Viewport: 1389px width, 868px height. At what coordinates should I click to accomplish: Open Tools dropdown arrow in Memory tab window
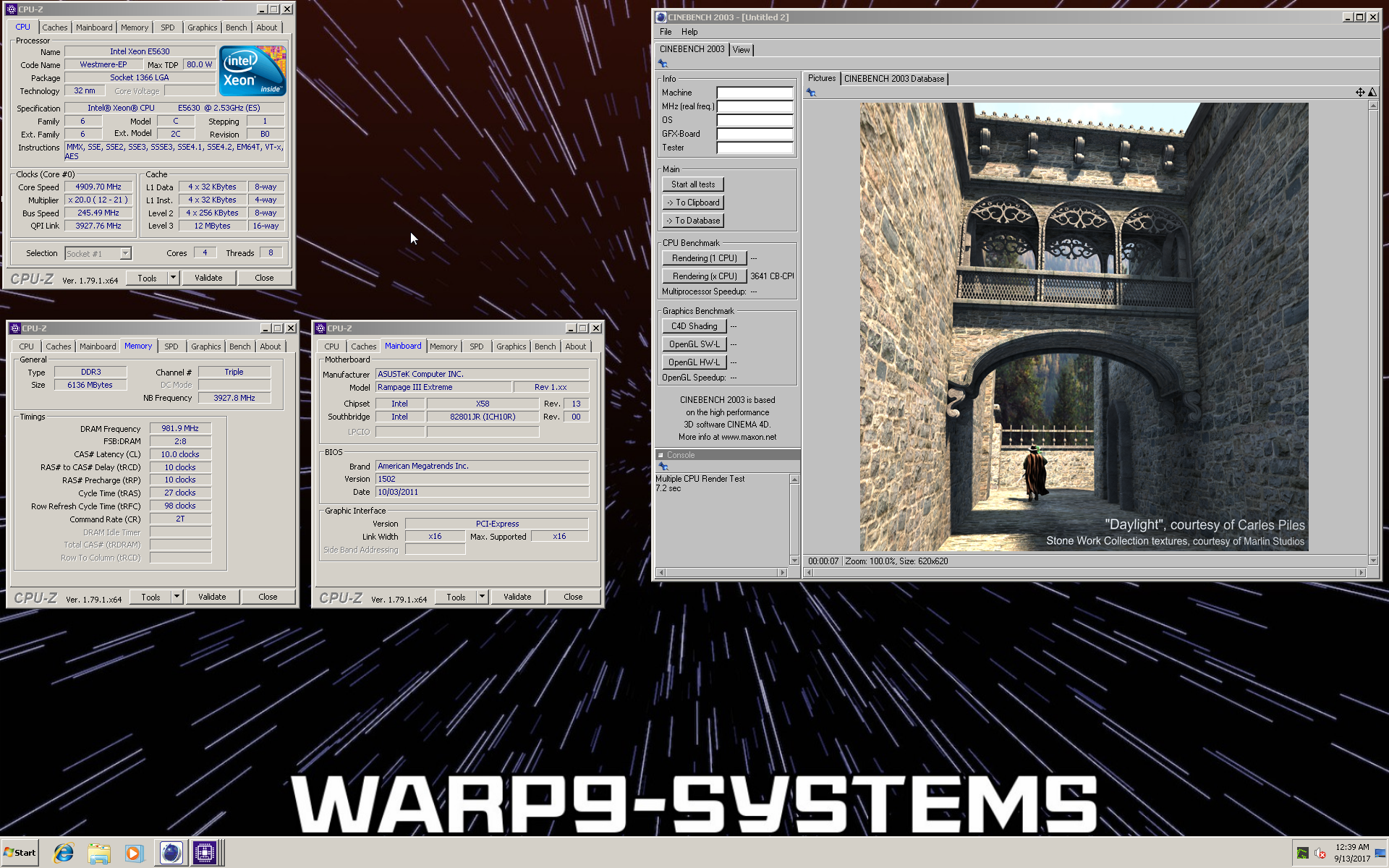(x=177, y=597)
